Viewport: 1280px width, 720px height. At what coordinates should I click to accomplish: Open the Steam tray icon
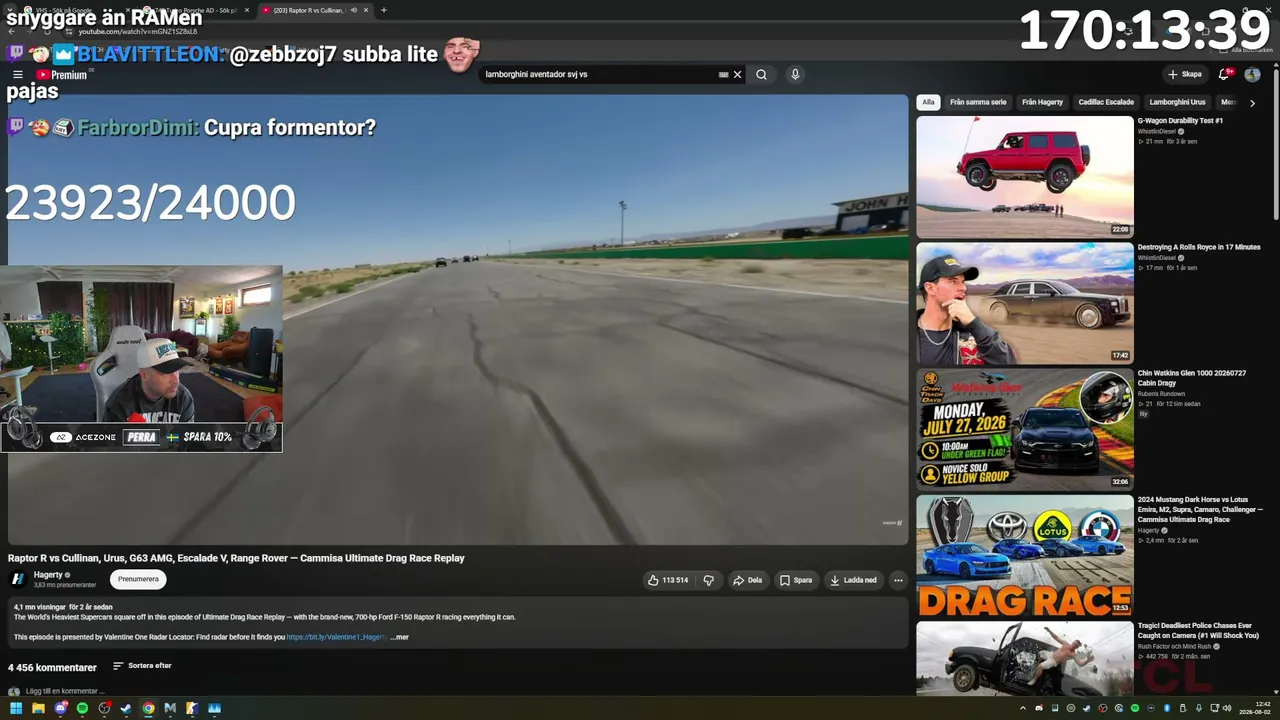click(1087, 708)
